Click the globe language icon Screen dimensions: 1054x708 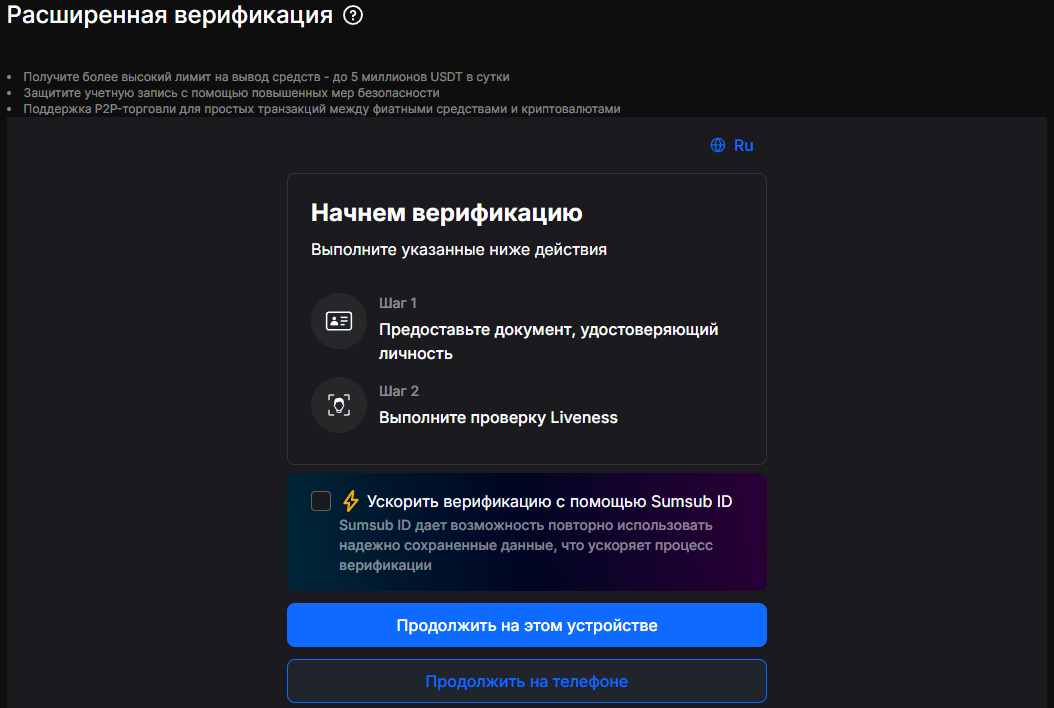coord(718,145)
